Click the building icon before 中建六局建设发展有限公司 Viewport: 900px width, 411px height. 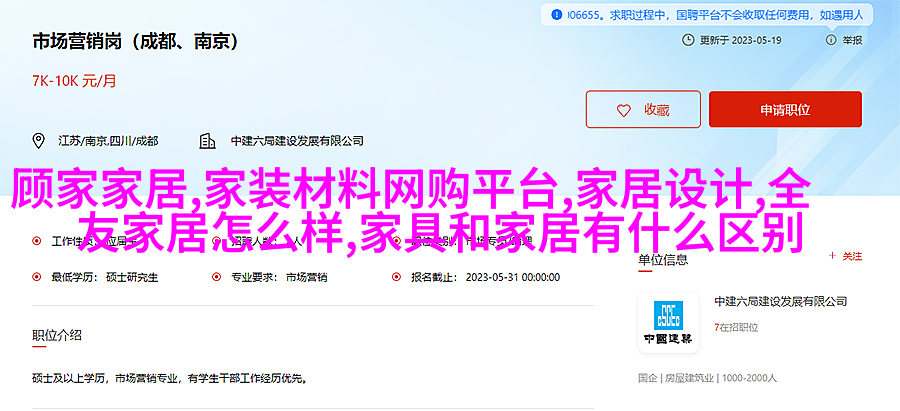pos(207,141)
